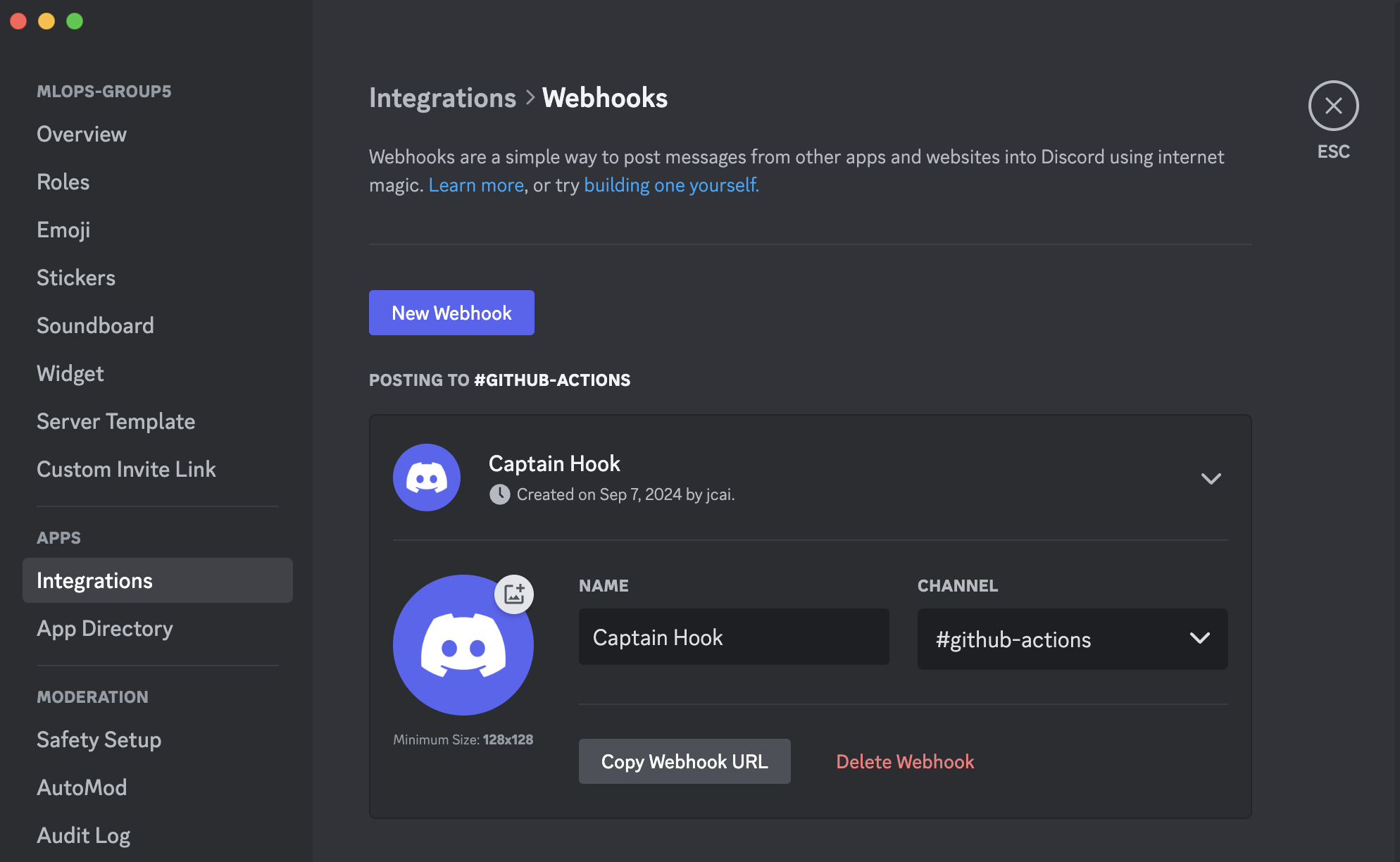Open Overview in the sidebar
1400x862 pixels.
coord(82,134)
